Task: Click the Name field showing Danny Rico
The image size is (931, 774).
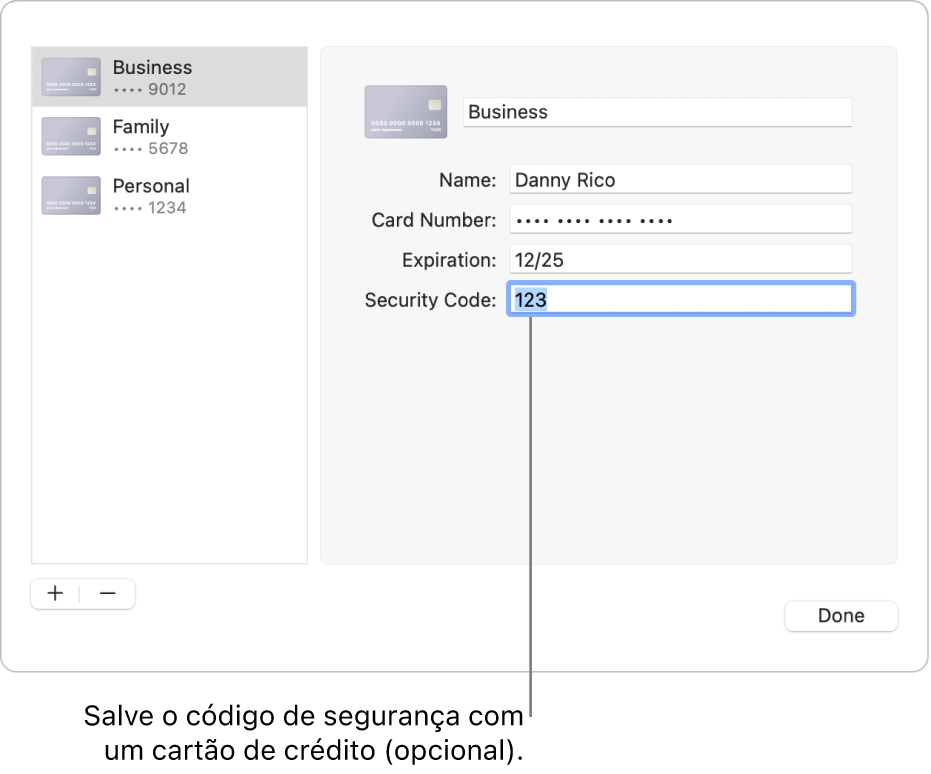Action: 680,178
